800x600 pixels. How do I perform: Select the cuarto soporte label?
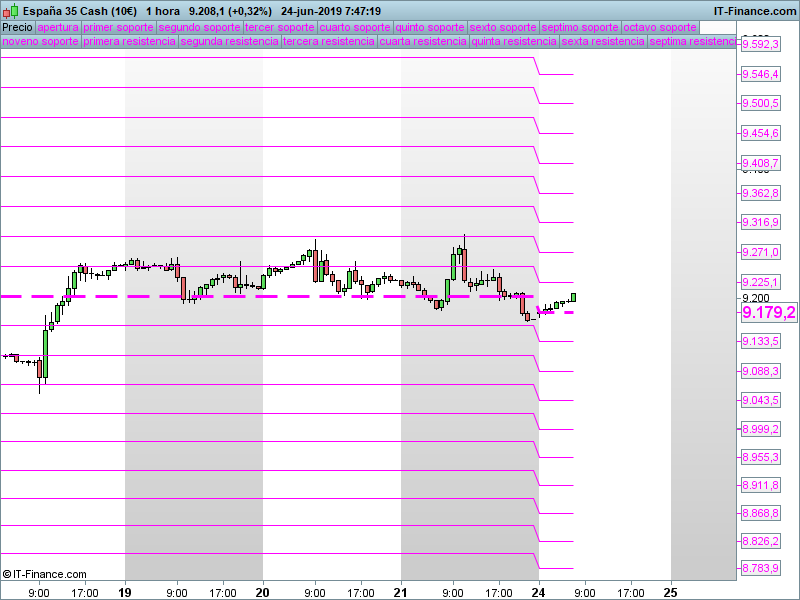[x=355, y=27]
